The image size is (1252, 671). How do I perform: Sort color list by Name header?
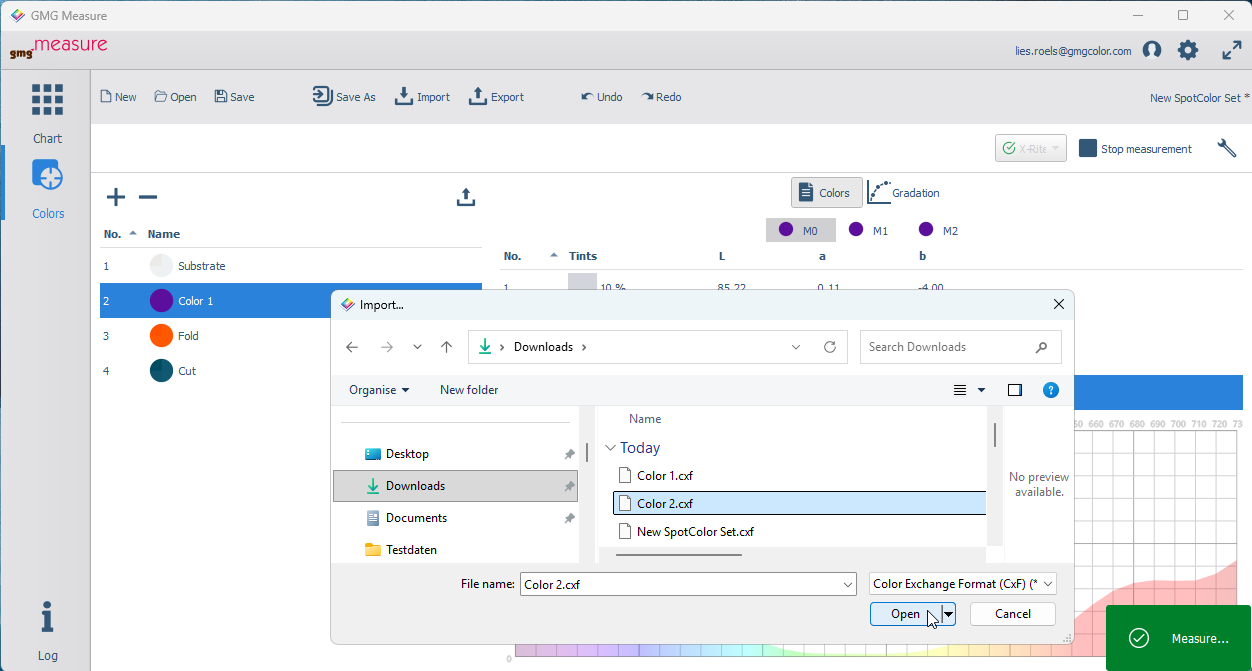pyautogui.click(x=164, y=234)
